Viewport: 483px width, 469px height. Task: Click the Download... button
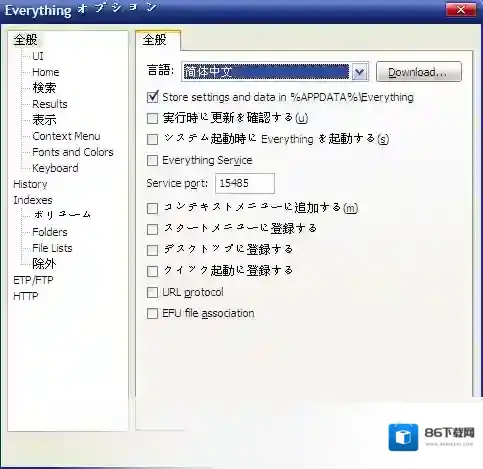click(x=419, y=72)
